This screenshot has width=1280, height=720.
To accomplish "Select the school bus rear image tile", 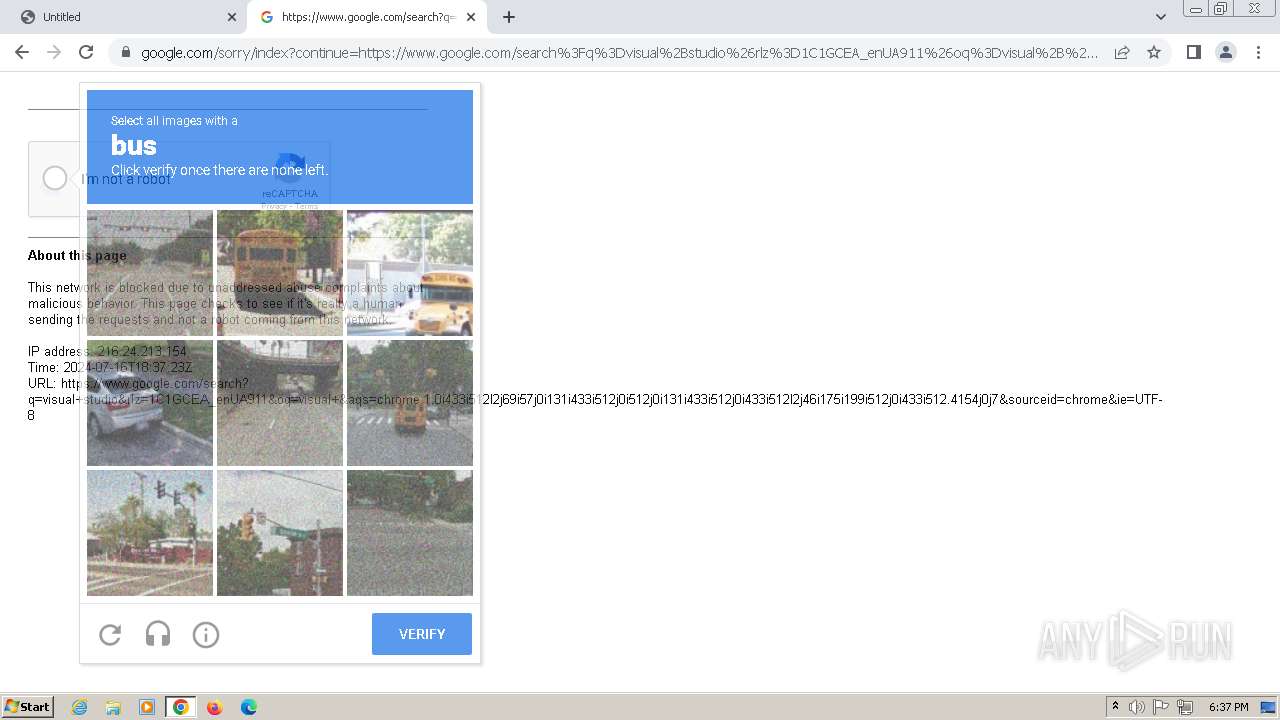I will click(x=280, y=273).
